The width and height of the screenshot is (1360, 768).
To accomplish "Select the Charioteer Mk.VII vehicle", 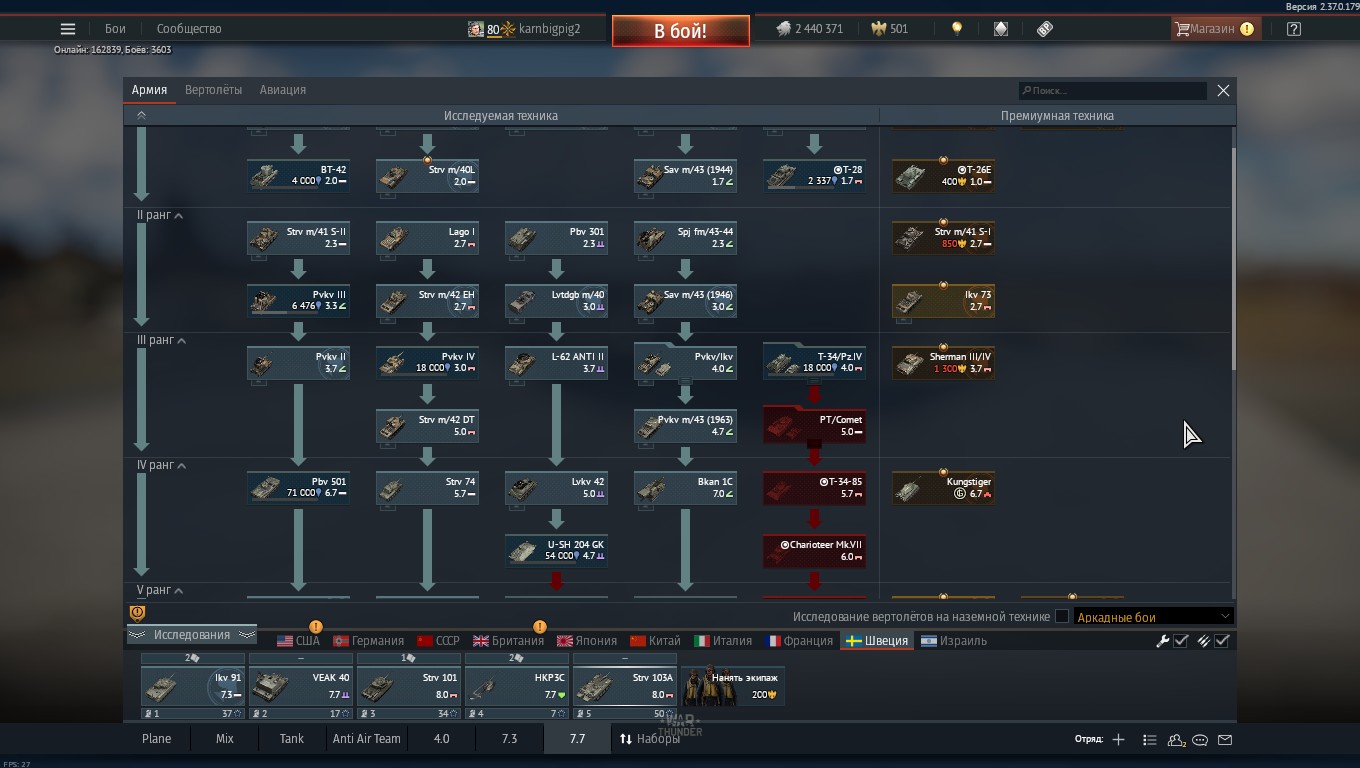I will coord(814,551).
